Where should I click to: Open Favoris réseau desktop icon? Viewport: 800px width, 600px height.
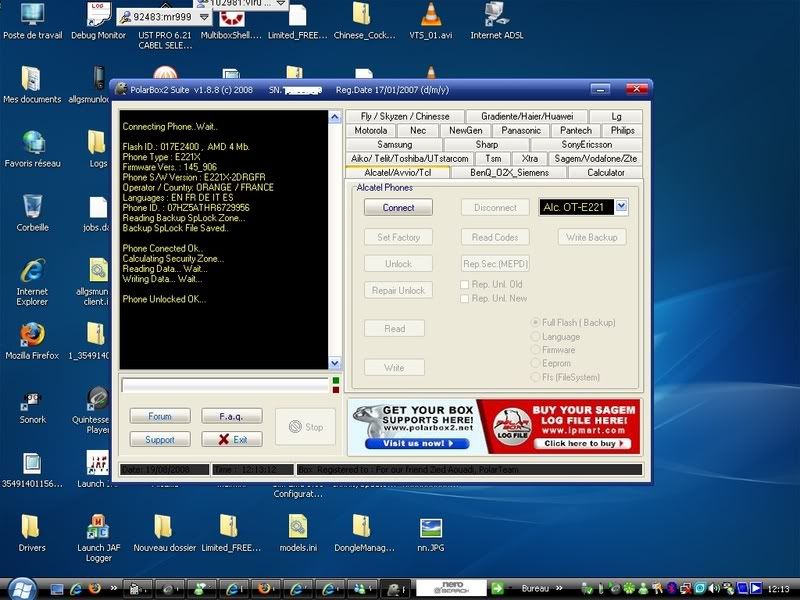pos(32,149)
